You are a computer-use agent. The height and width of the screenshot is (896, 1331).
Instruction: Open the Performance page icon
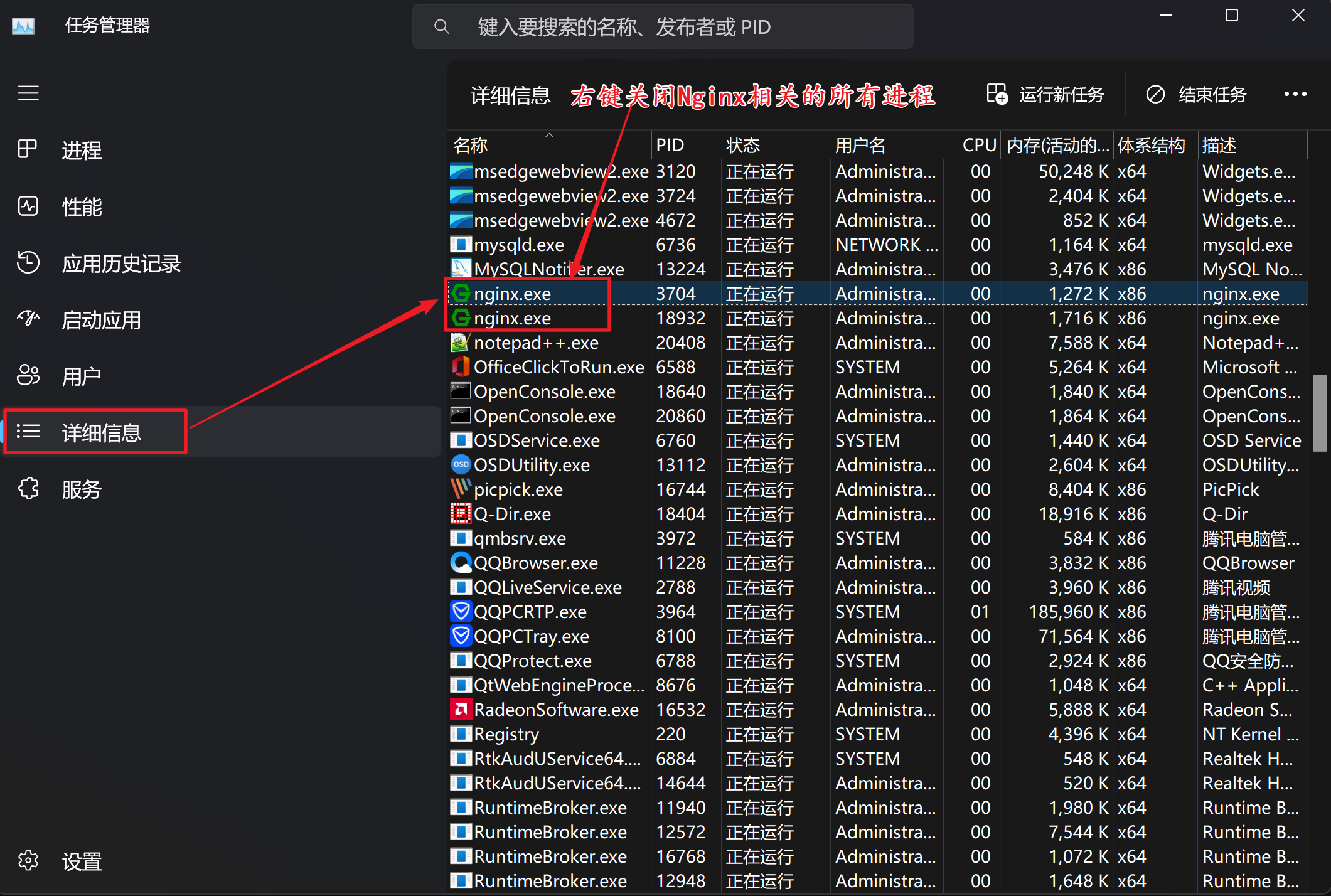[28, 206]
